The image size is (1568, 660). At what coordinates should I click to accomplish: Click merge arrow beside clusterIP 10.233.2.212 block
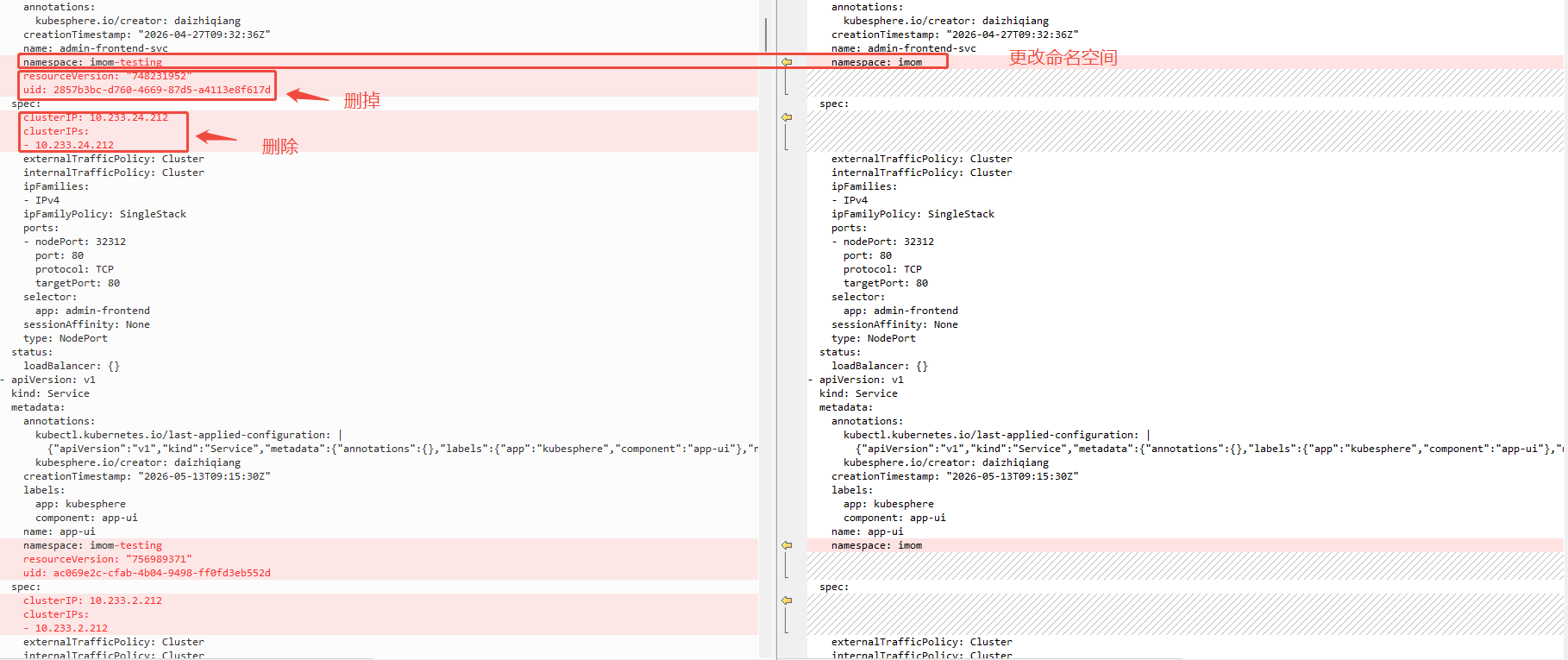pyautogui.click(x=787, y=600)
